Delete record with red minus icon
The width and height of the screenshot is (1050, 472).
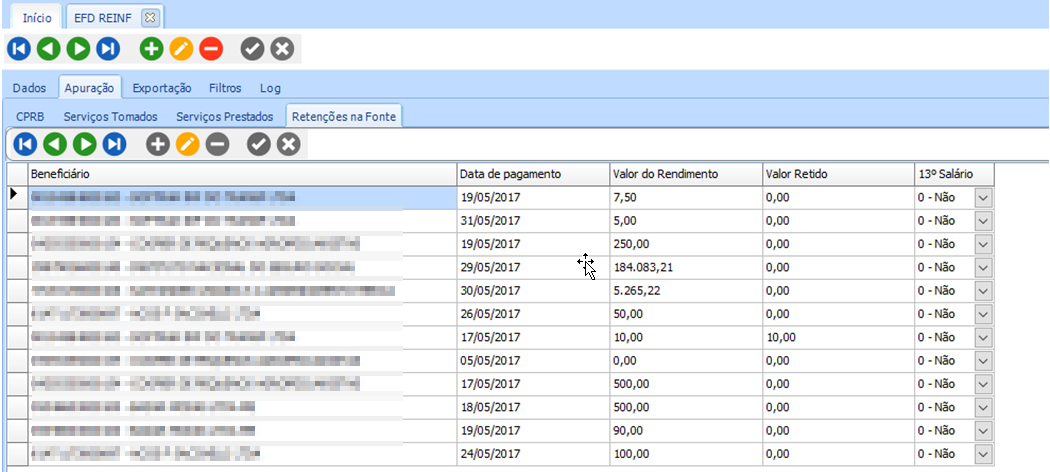[x=211, y=49]
